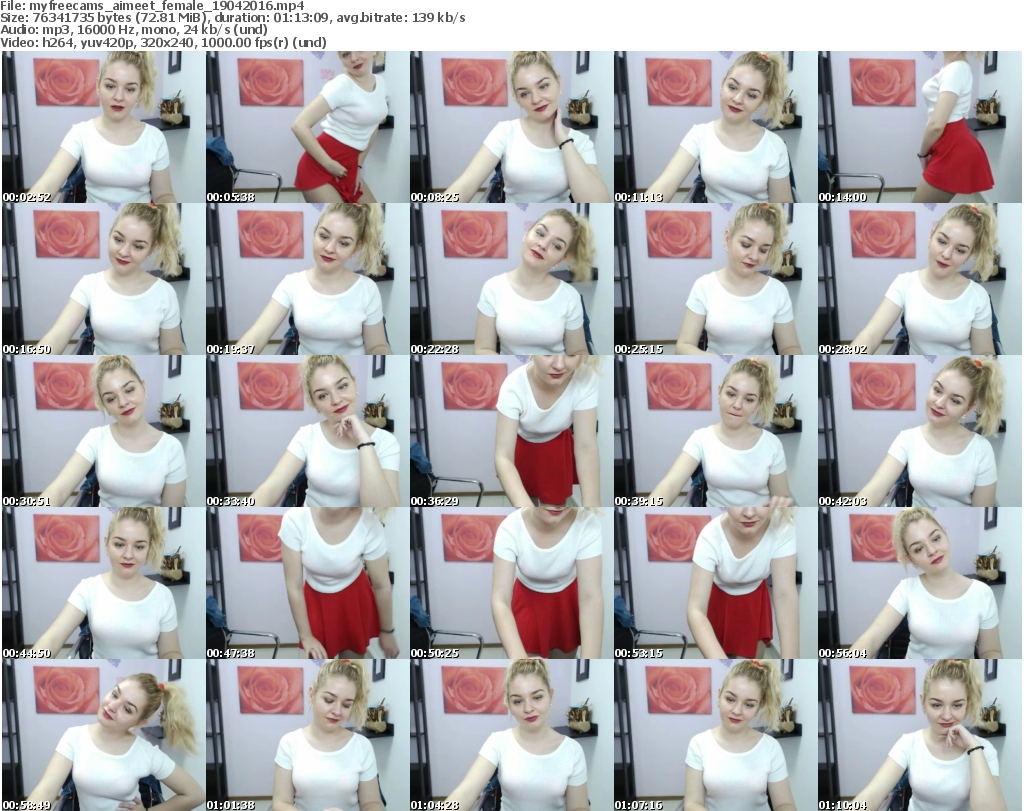1024x811 pixels.
Task: Click the thumbnail frame stamped 00:25:15
Action: [x=715, y=279]
